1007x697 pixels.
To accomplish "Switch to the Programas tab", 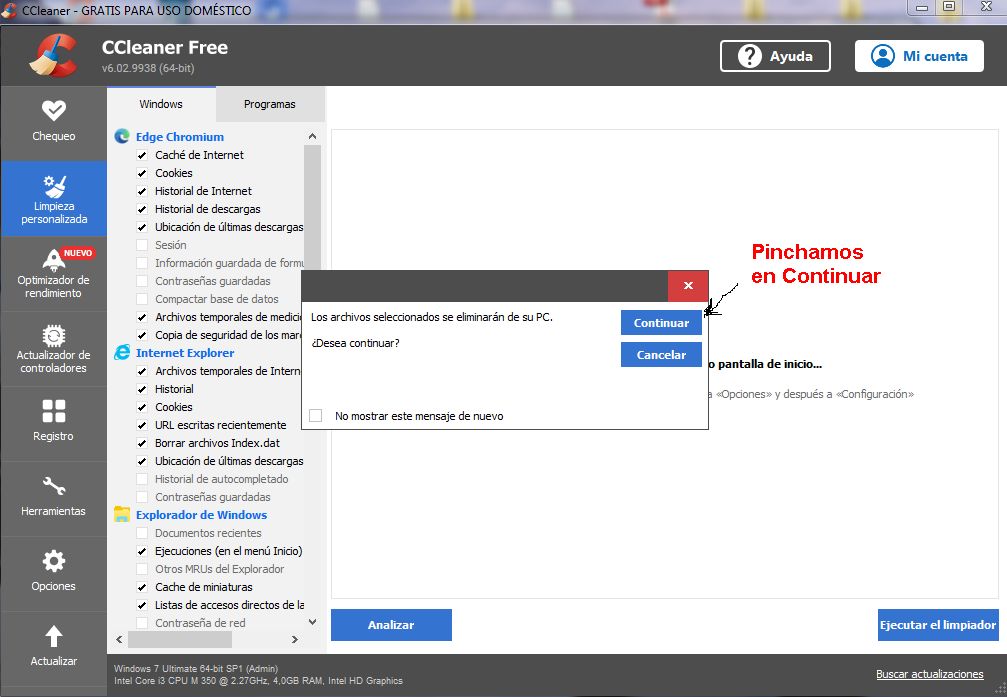I will tap(270, 104).
